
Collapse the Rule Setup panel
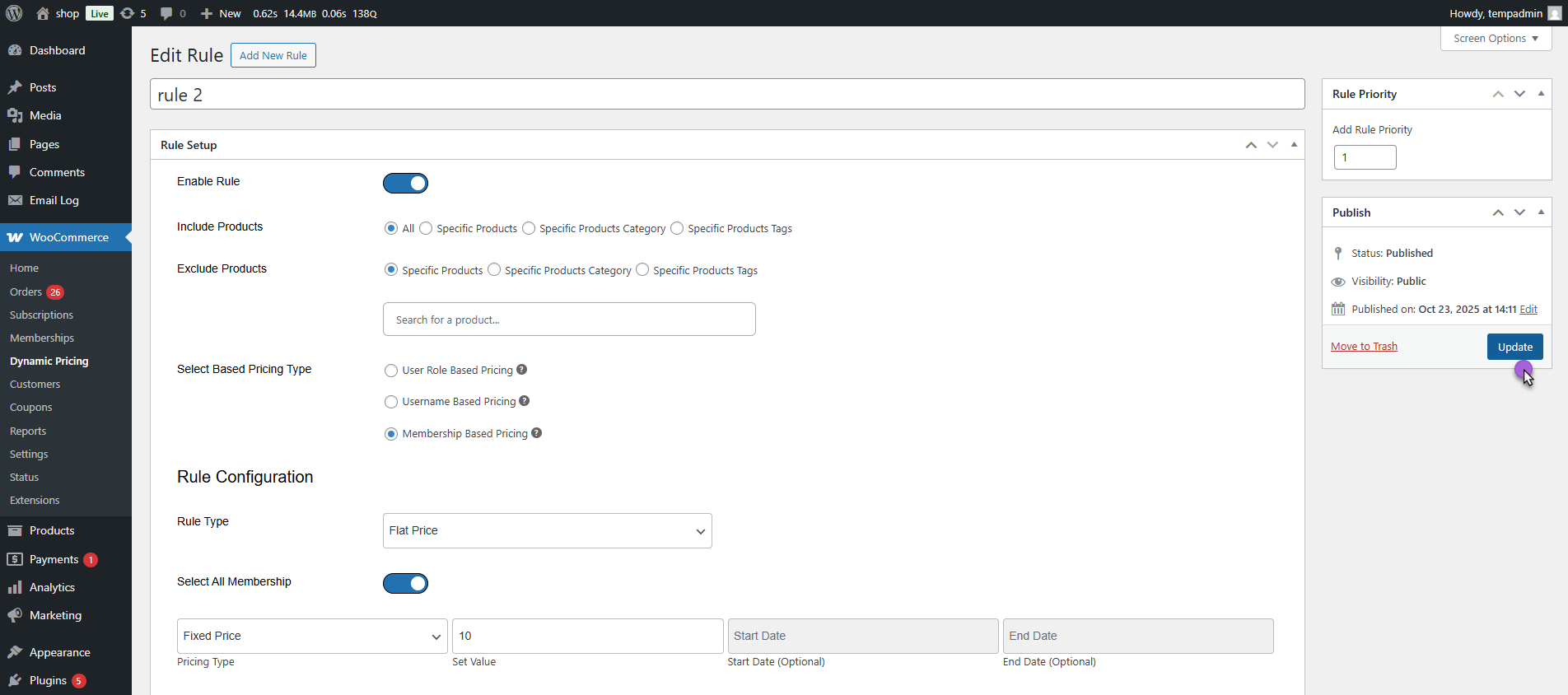click(1294, 145)
